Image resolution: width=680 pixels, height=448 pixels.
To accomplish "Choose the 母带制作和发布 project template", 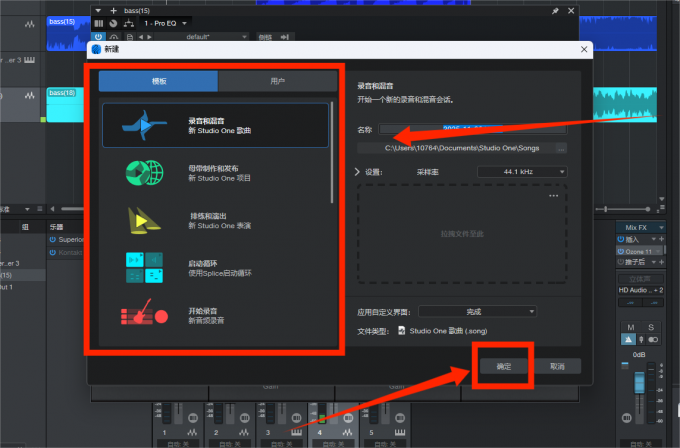I will [215, 173].
